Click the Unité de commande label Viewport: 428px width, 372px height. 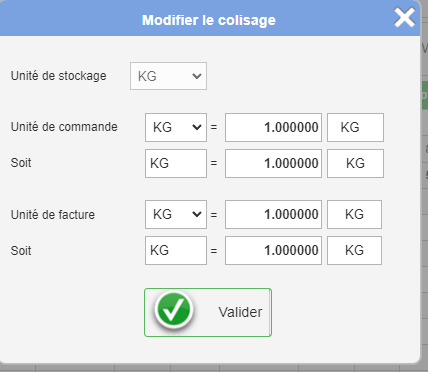[64, 127]
